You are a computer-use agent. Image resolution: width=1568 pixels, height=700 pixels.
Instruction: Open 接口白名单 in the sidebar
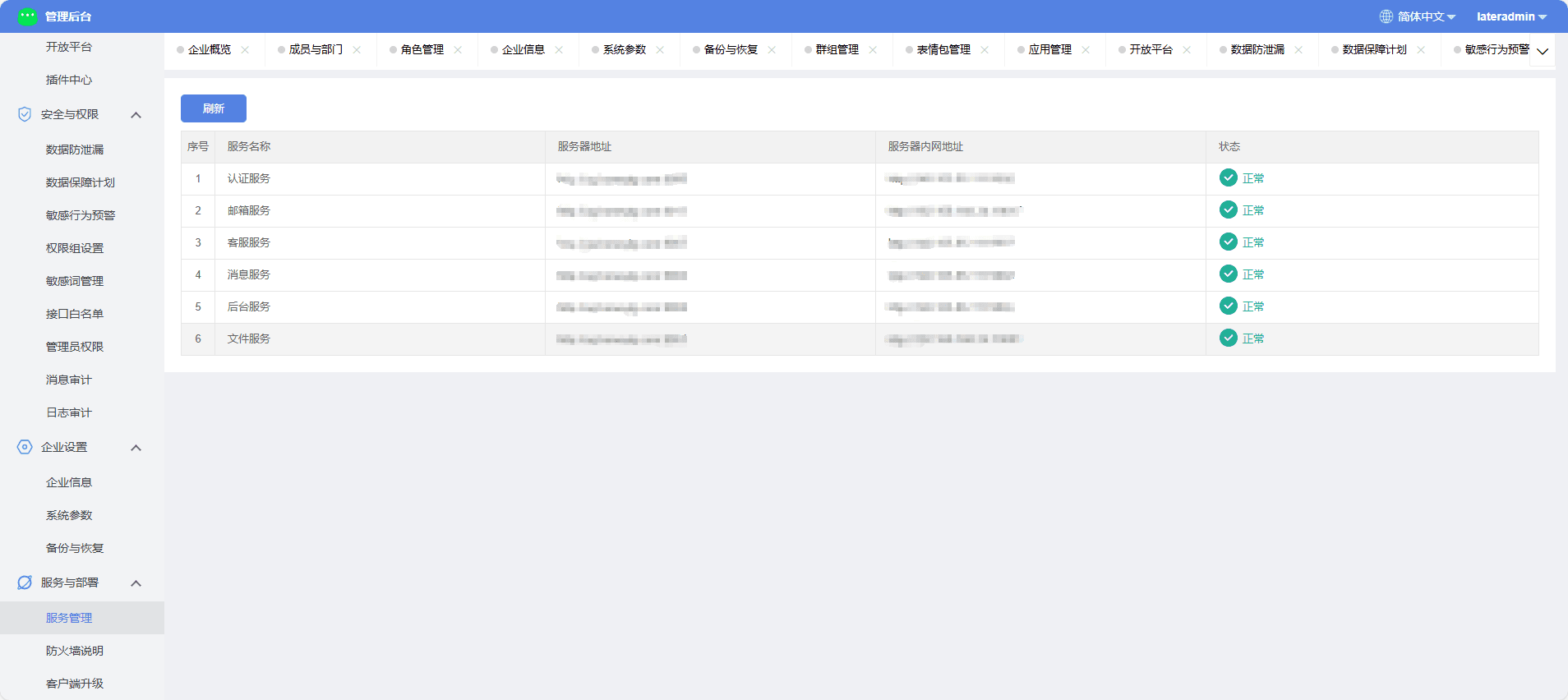point(75,314)
